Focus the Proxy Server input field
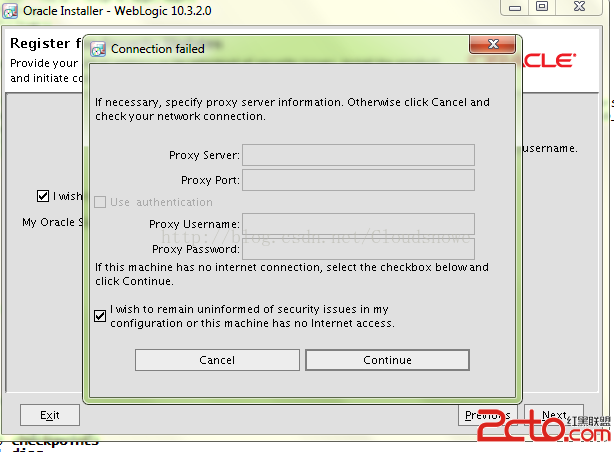Viewport: 614px width, 452px height. [358, 155]
